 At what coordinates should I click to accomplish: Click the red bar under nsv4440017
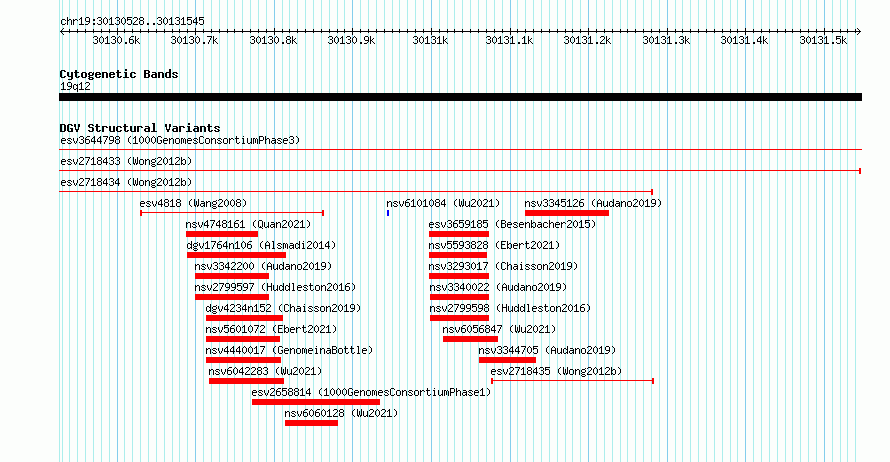(x=244, y=360)
